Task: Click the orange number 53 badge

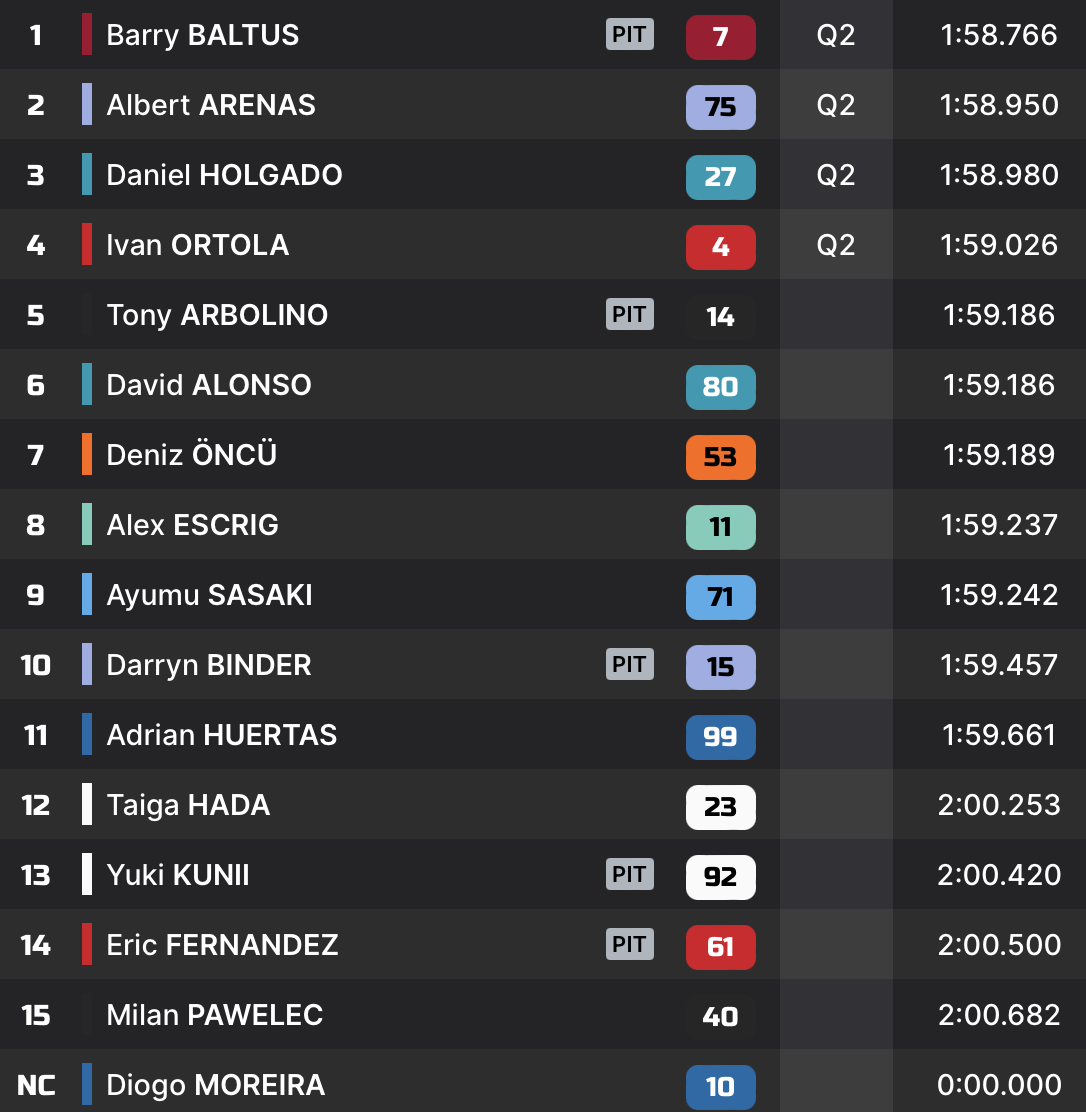Action: (720, 457)
